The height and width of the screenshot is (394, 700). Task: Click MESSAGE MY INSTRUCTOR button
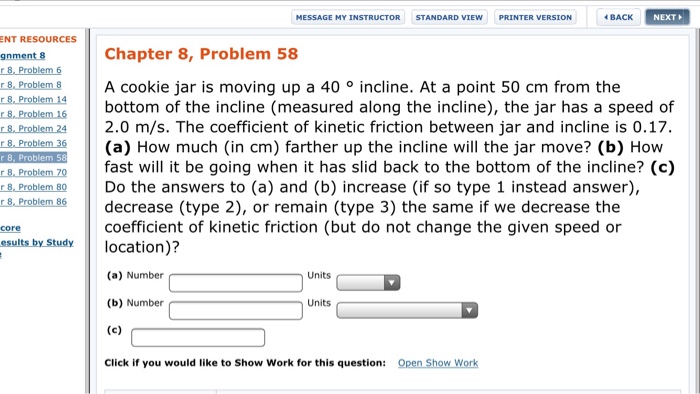348,17
